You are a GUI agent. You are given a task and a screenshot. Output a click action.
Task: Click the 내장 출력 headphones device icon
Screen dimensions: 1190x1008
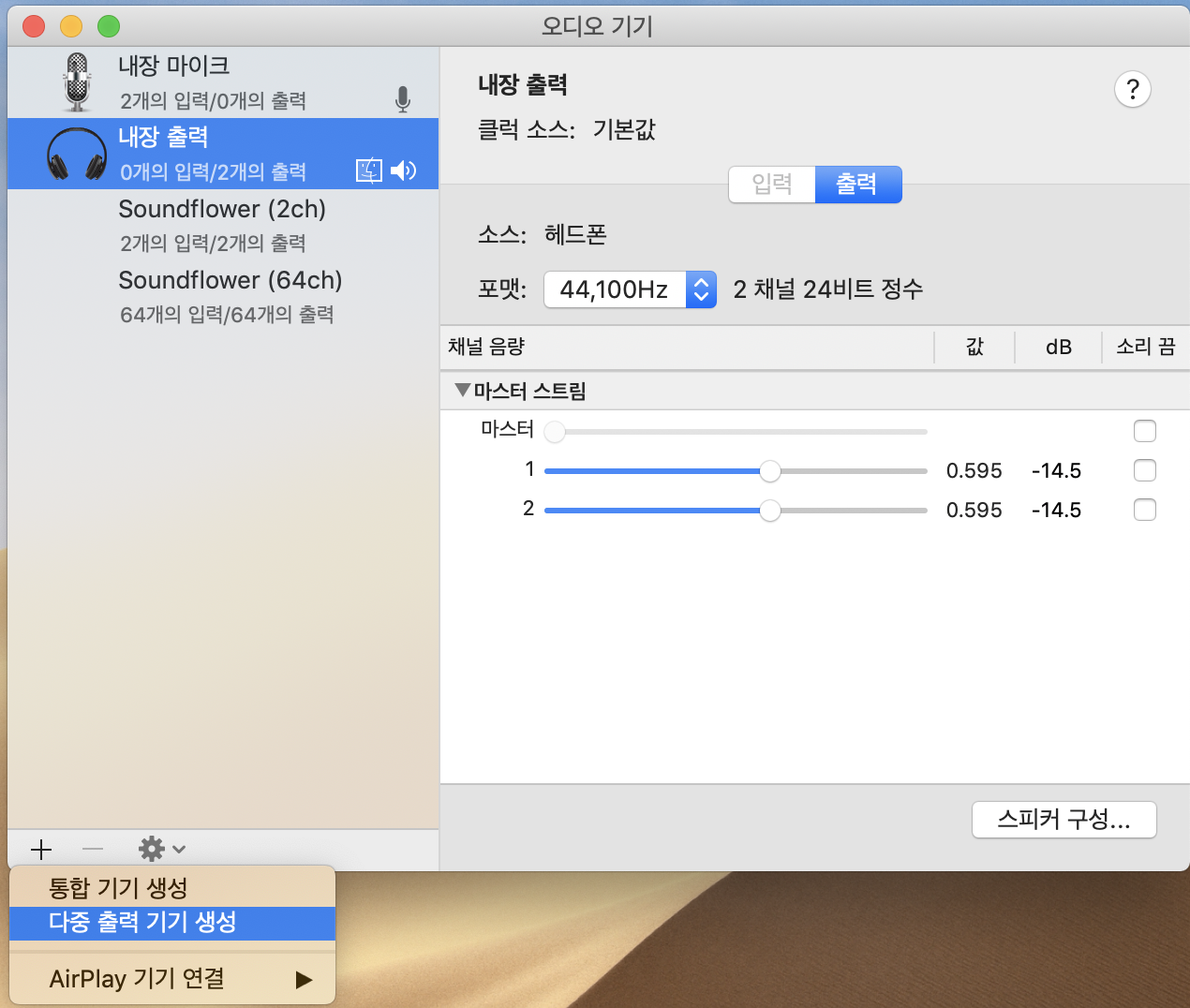pos(77,155)
